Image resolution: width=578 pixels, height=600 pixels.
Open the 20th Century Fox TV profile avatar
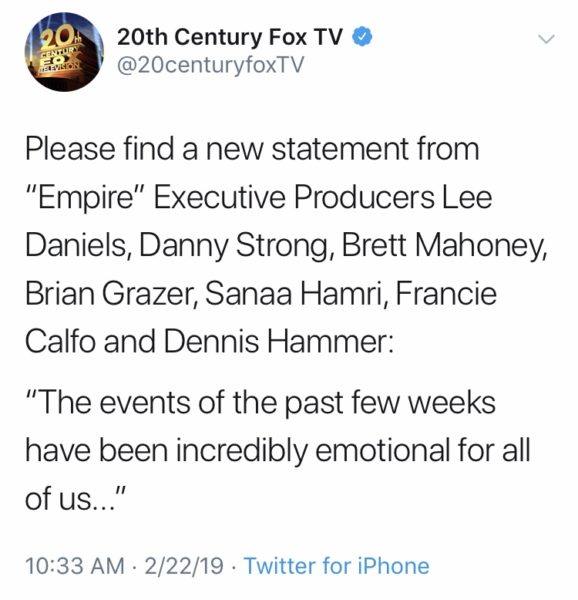[64, 52]
